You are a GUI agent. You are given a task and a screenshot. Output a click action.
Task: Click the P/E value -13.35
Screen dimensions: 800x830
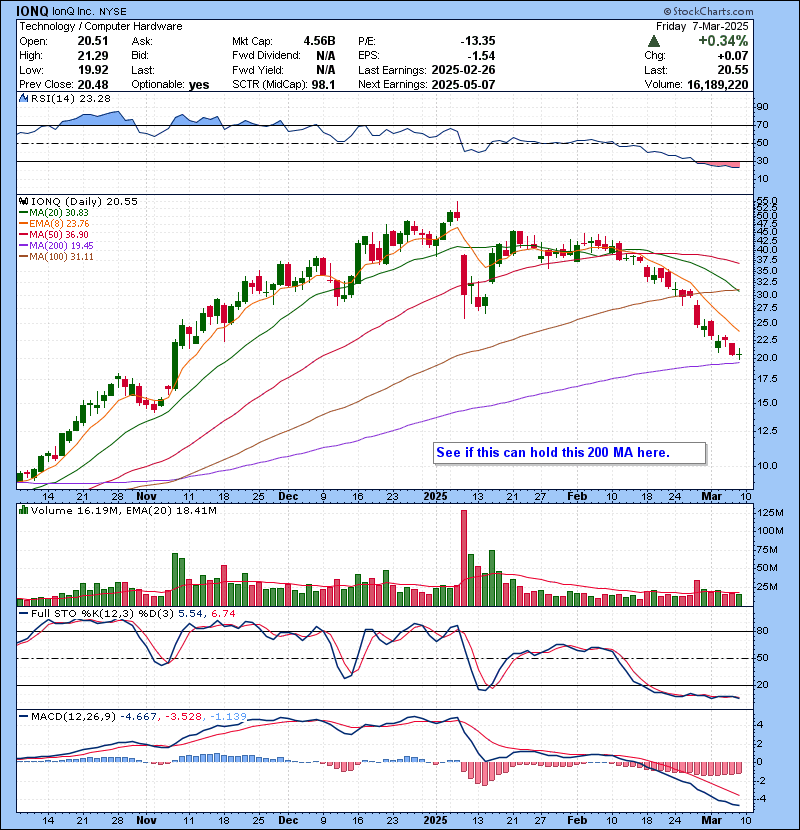[478, 41]
